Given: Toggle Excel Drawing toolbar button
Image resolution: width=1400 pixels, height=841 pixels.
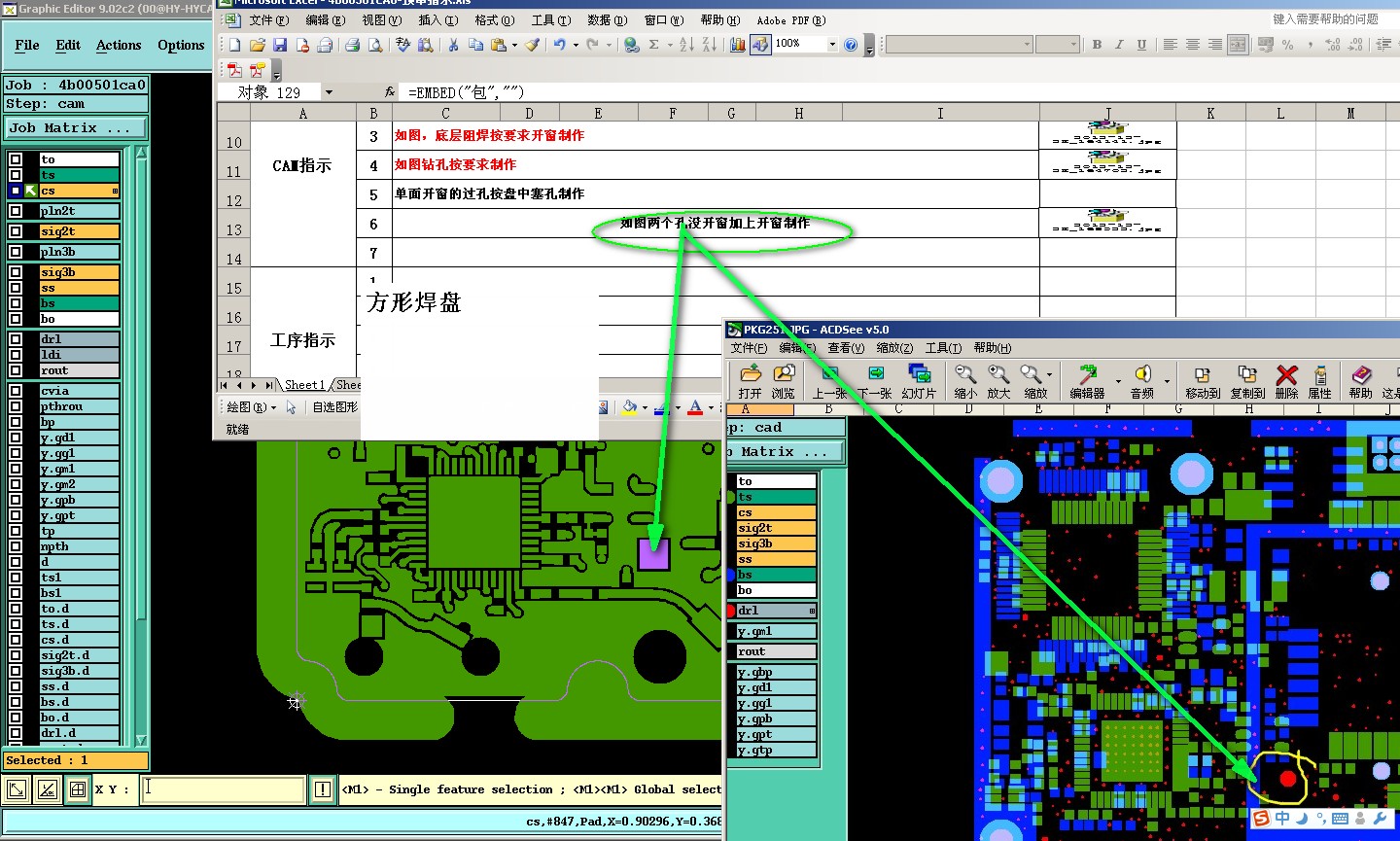Looking at the screenshot, I should (760, 45).
